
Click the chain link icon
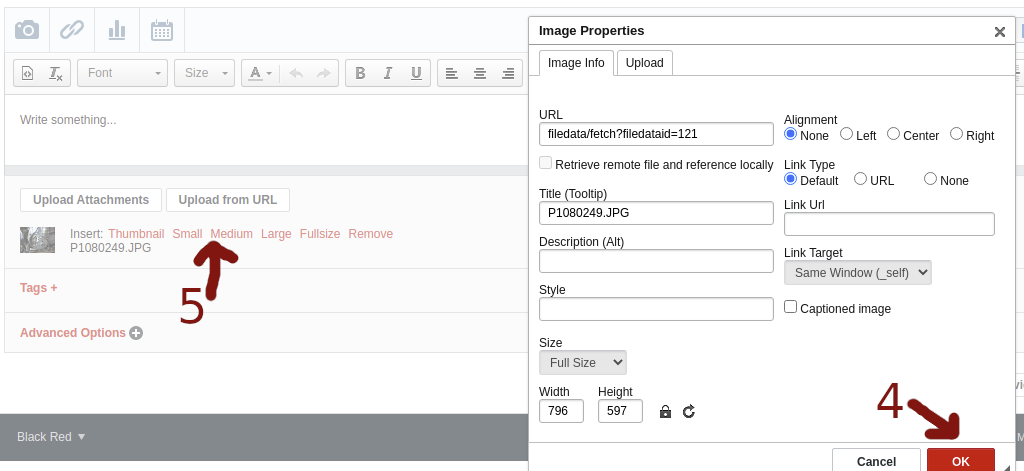tap(72, 30)
